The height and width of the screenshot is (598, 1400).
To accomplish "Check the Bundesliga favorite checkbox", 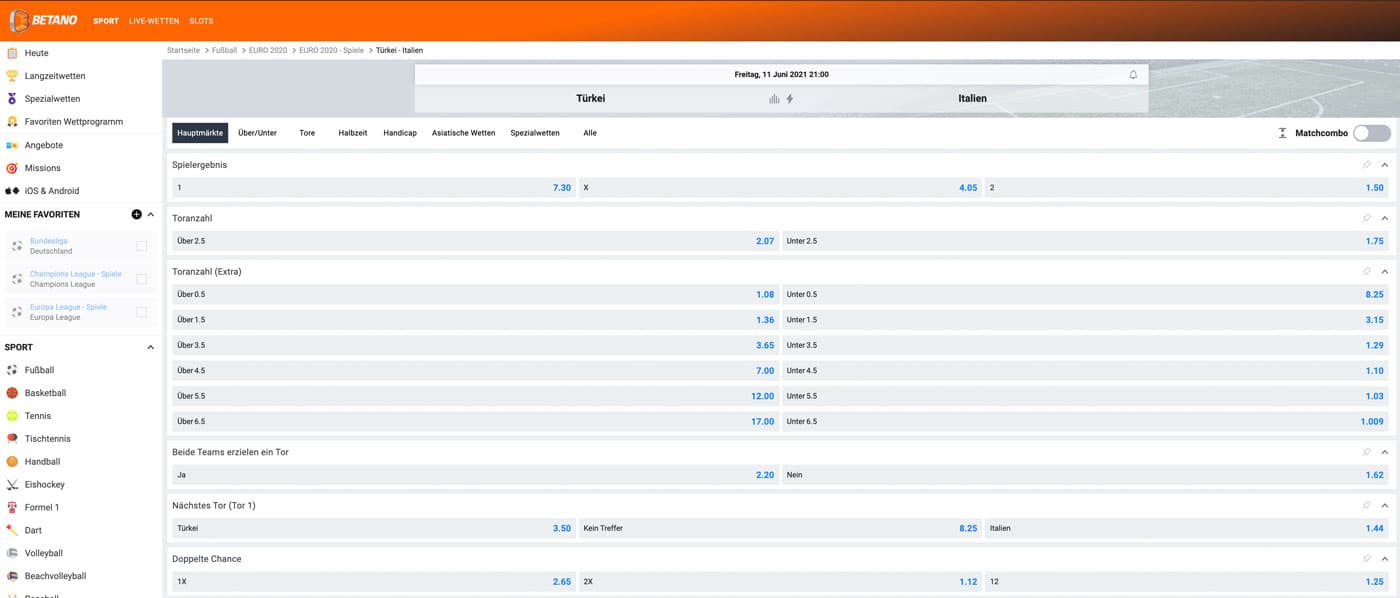I will point(141,246).
